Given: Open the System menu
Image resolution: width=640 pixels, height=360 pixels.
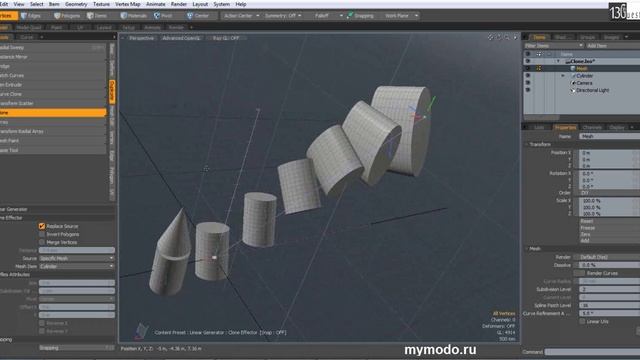Looking at the screenshot, I should point(222,4).
